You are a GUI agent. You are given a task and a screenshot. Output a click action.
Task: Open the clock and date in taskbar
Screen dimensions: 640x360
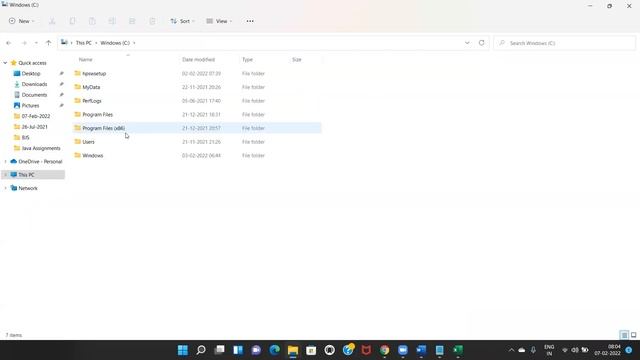[608, 350]
